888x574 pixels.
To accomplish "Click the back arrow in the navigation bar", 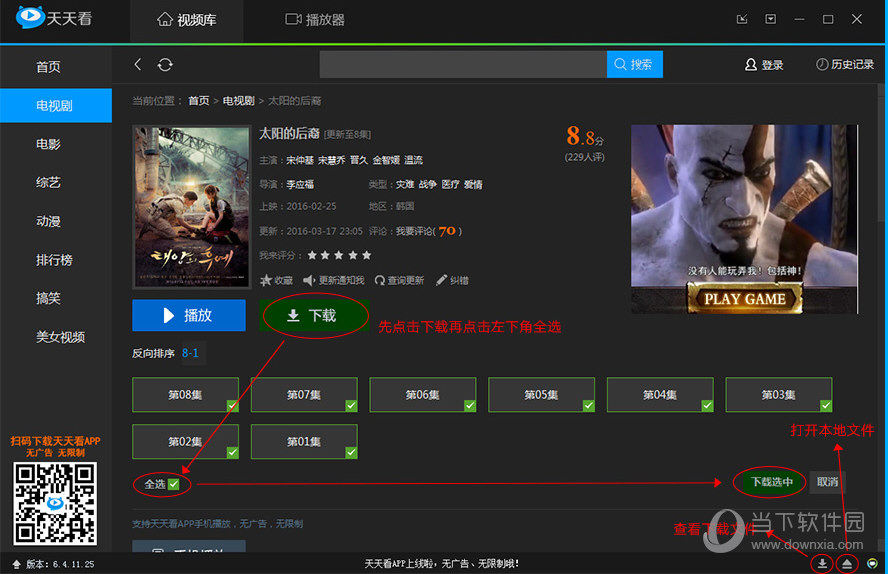I will (x=138, y=64).
